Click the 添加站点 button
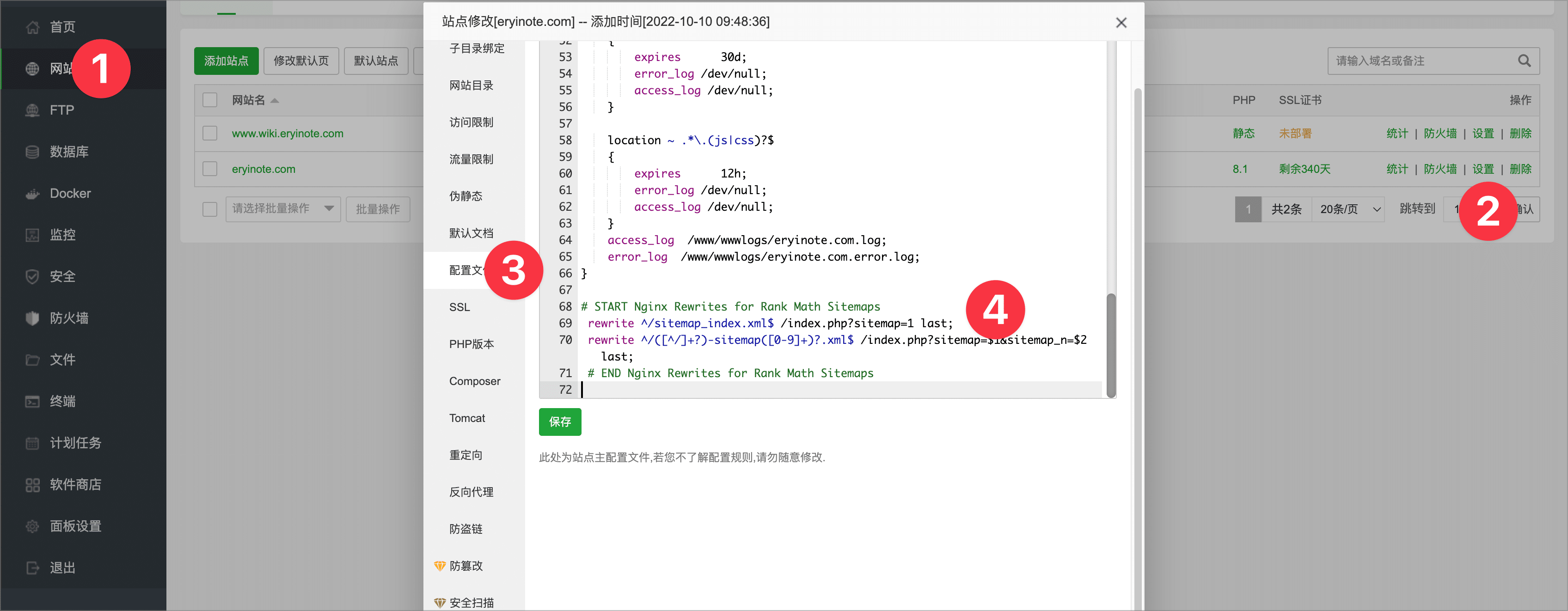The height and width of the screenshot is (611, 1568). [x=227, y=61]
